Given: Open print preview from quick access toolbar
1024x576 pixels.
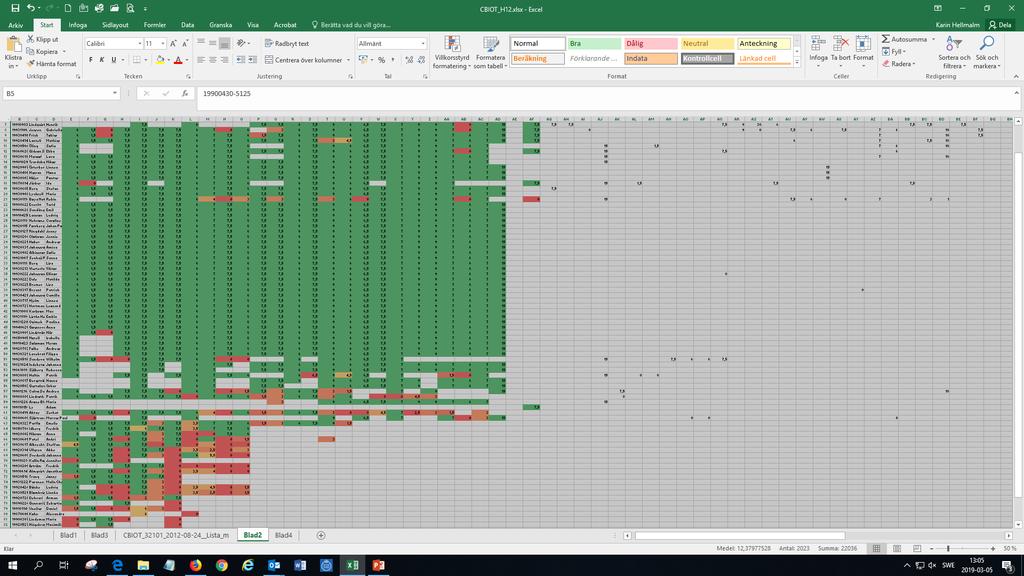Looking at the screenshot, I should point(130,8).
